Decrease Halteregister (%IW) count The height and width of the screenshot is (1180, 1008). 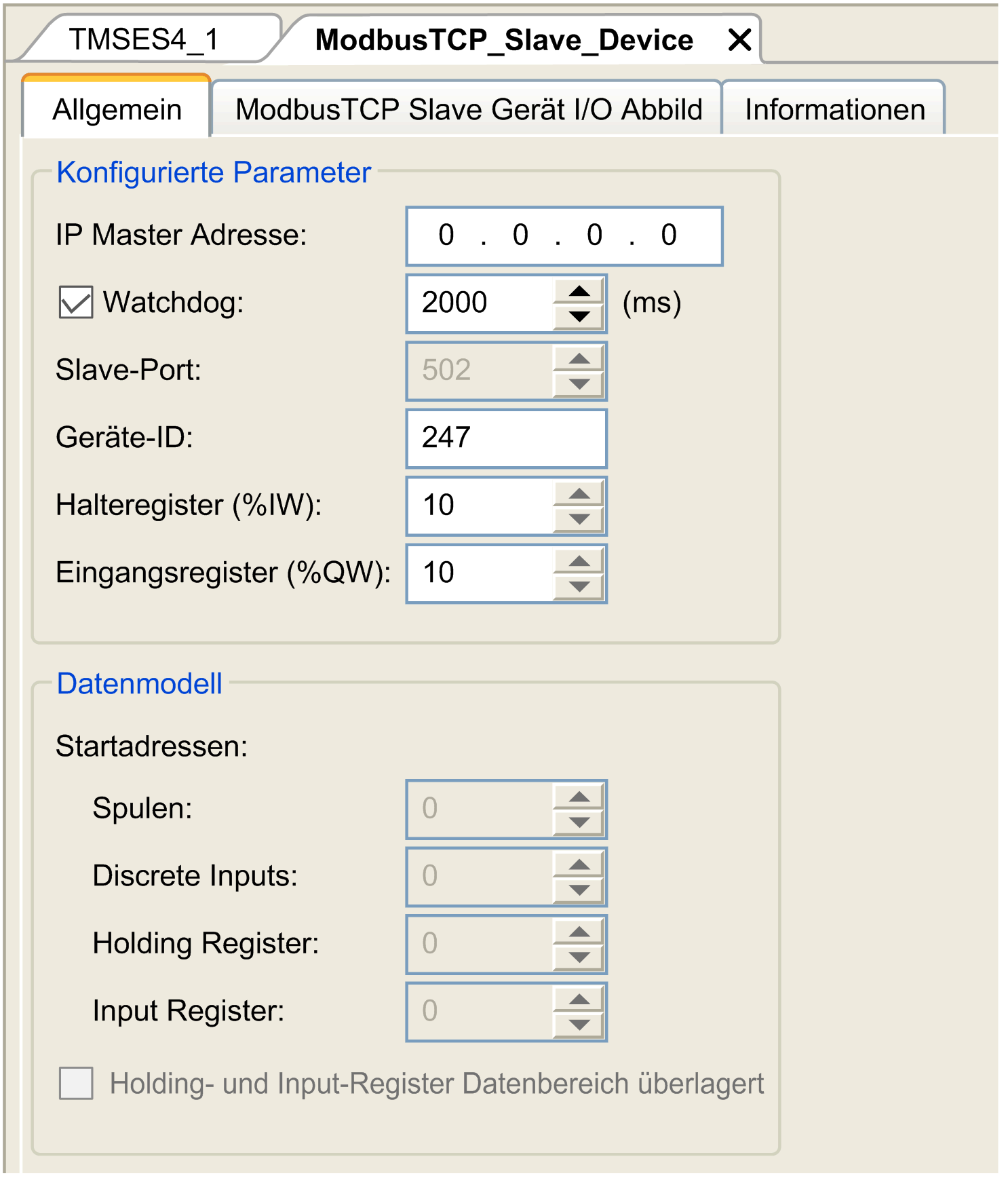[579, 519]
